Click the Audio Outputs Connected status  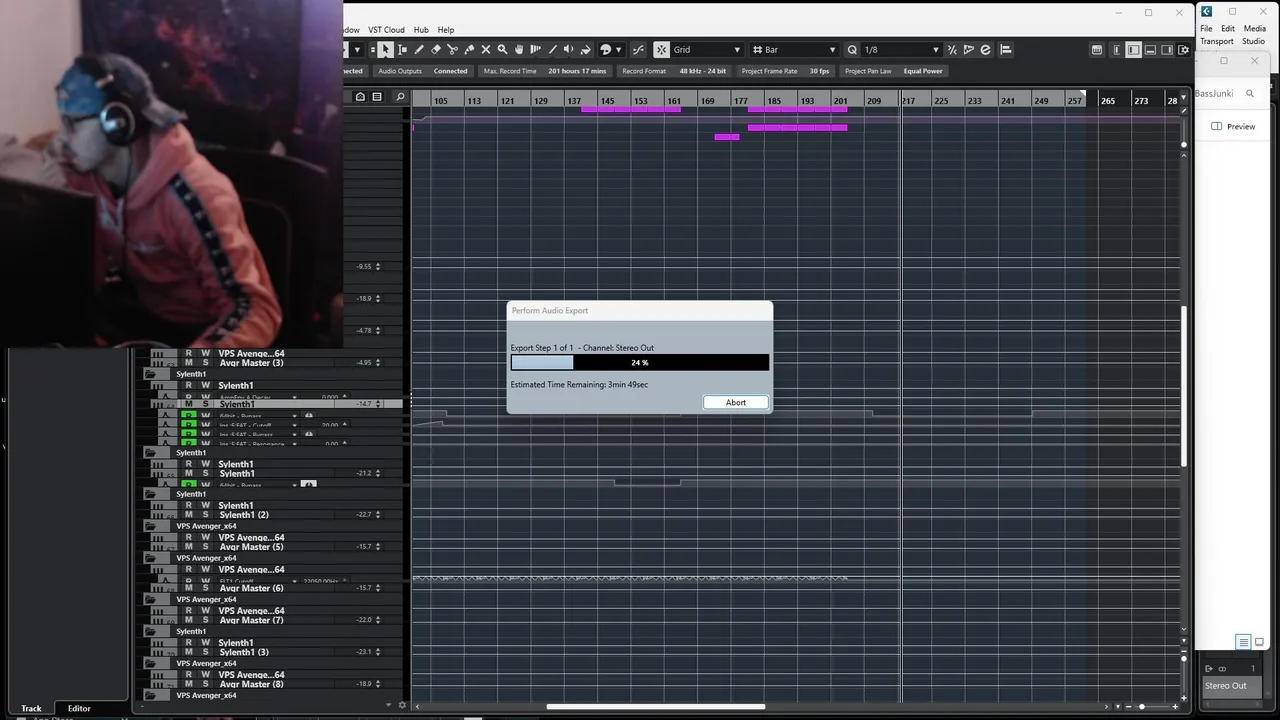(423, 71)
